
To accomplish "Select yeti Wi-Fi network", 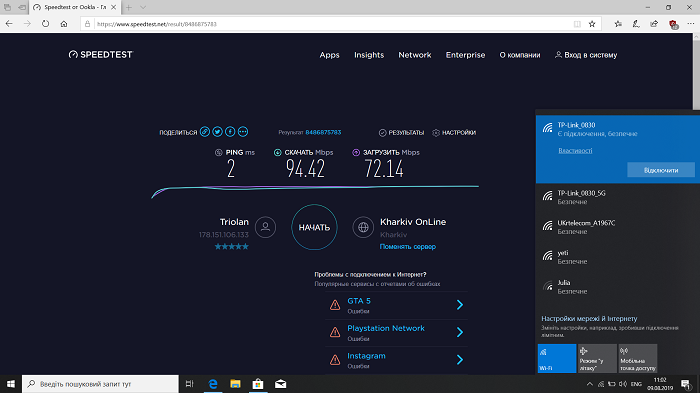I will pyautogui.click(x=618, y=257).
